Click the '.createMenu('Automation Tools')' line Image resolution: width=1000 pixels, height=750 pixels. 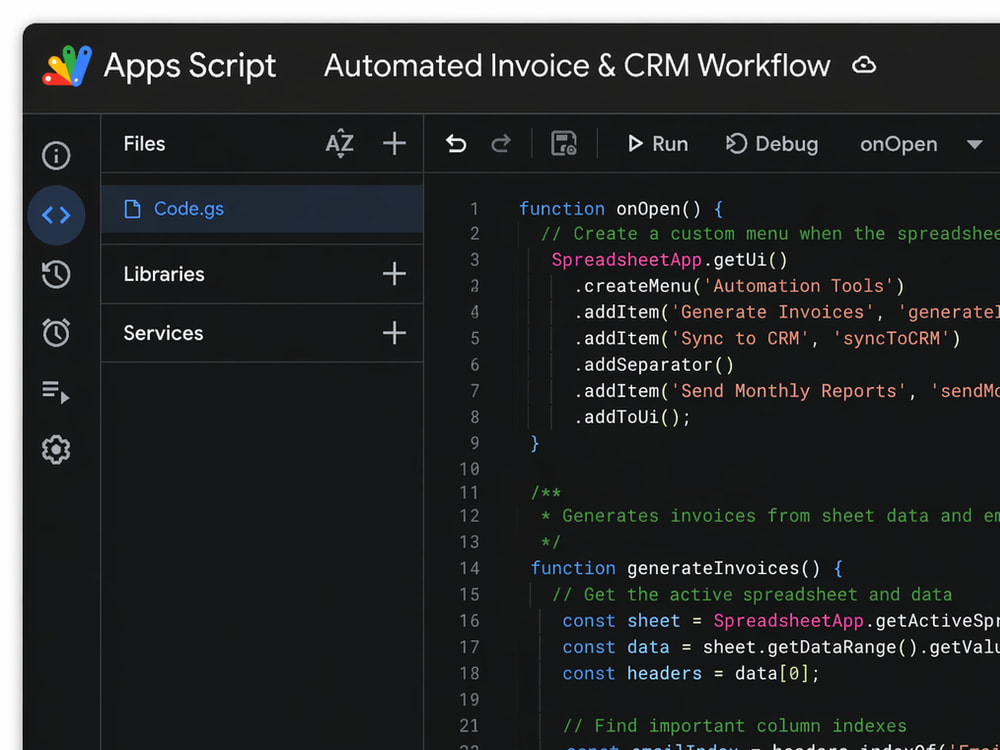click(x=739, y=286)
